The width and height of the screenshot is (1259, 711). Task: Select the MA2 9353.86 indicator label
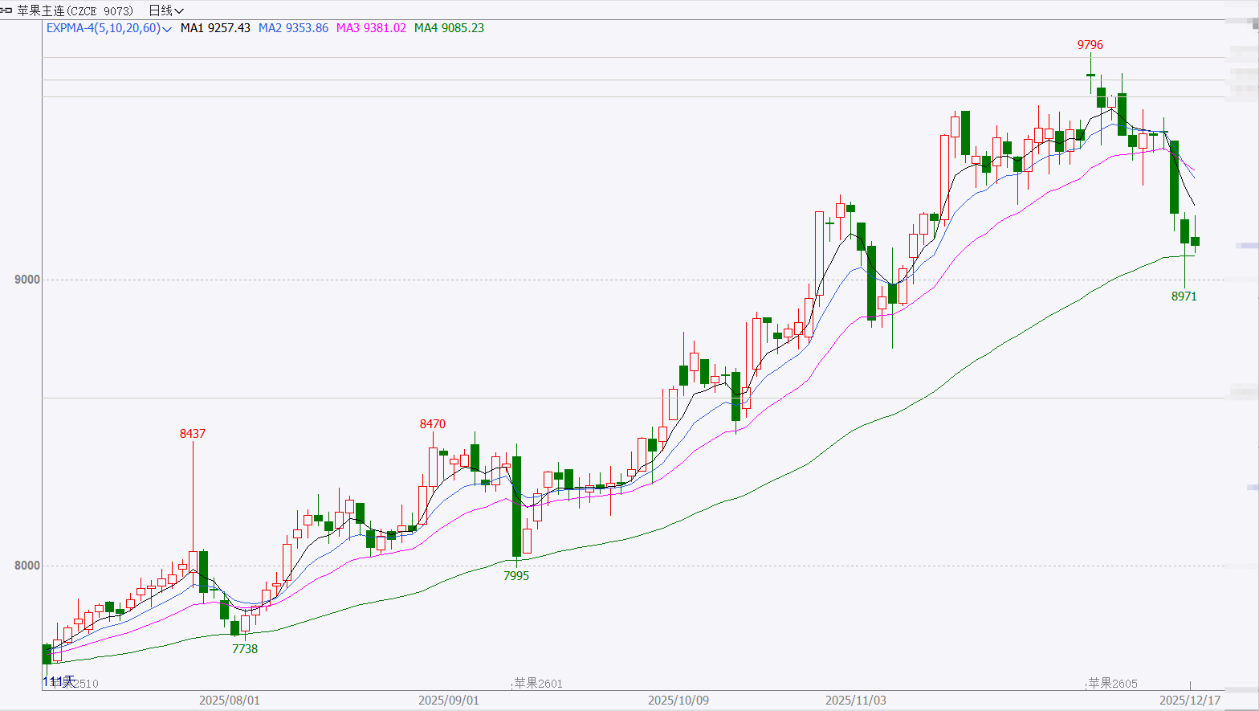293,28
